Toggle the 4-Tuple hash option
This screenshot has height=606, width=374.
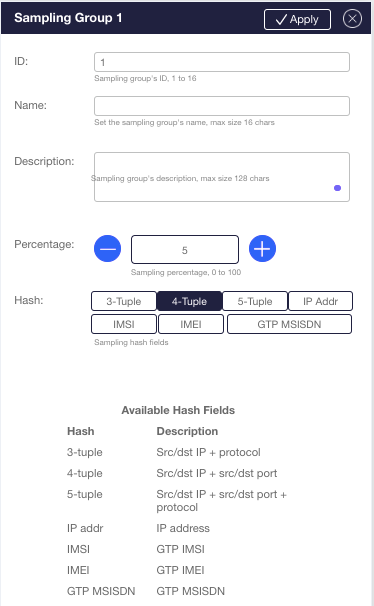189,301
